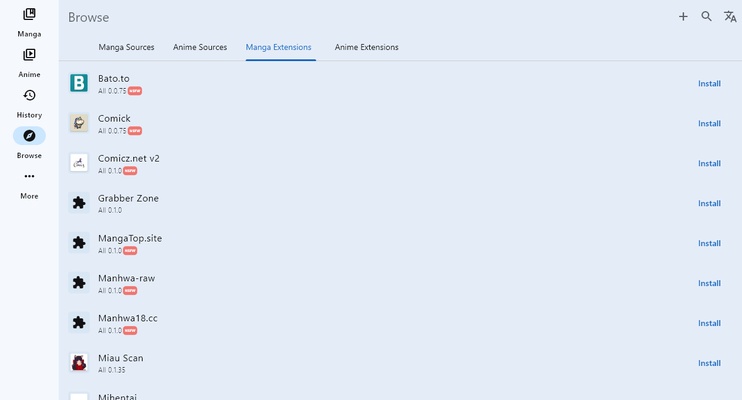Click the Manhwa-raw puzzle icon
Screen dimensions: 742x400
(79, 283)
